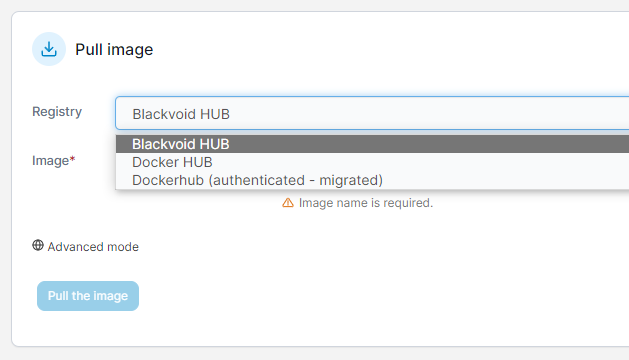
Task: Click the Pull image heading text
Action: coord(114,50)
